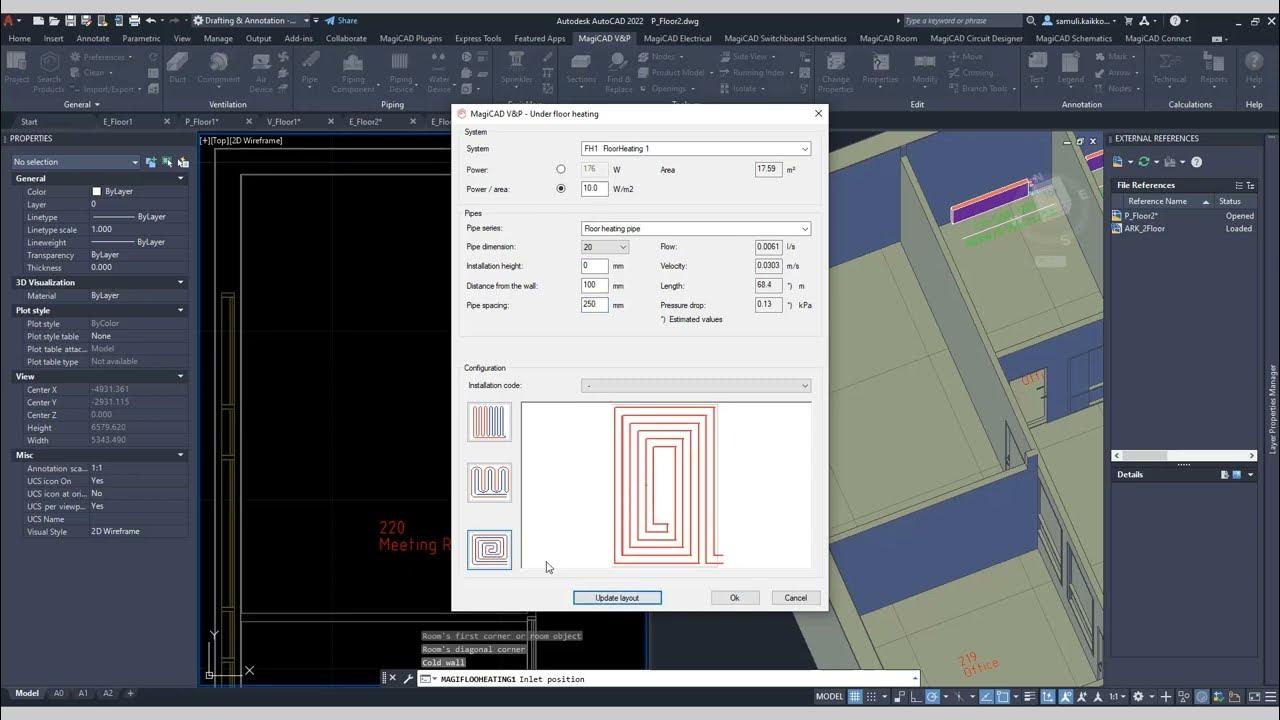The image size is (1280, 720).
Task: Close the command line with X icon
Action: tap(392, 679)
